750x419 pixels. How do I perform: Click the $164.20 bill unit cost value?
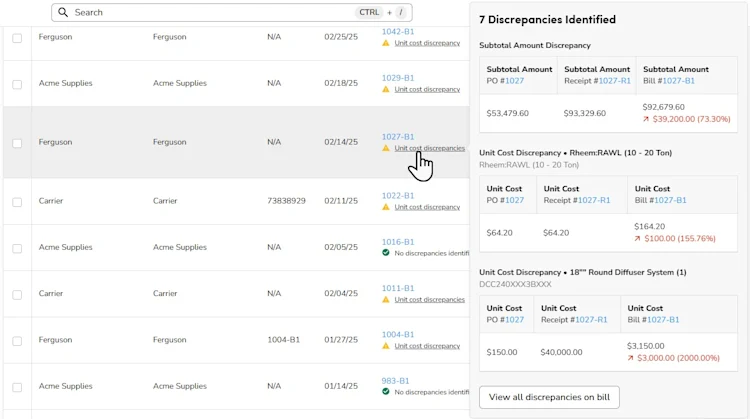(650, 227)
